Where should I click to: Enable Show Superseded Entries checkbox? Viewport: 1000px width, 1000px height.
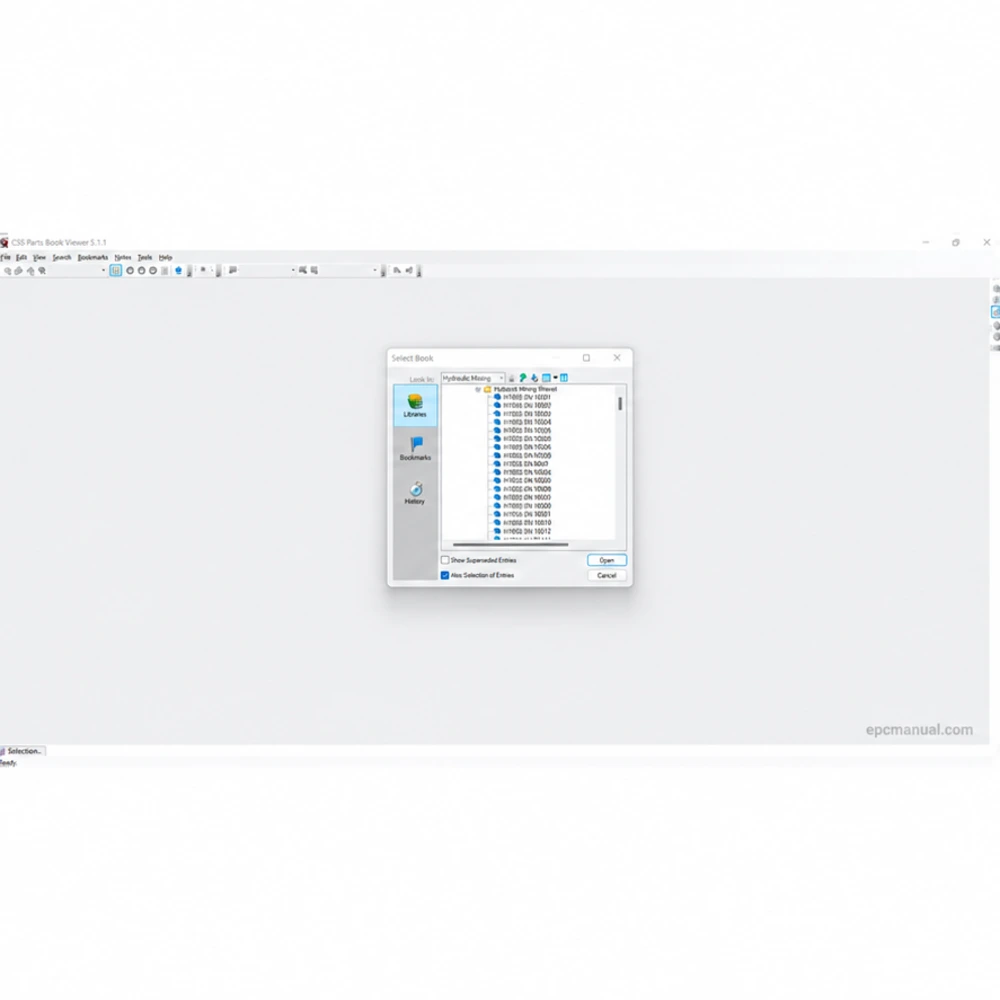445,560
